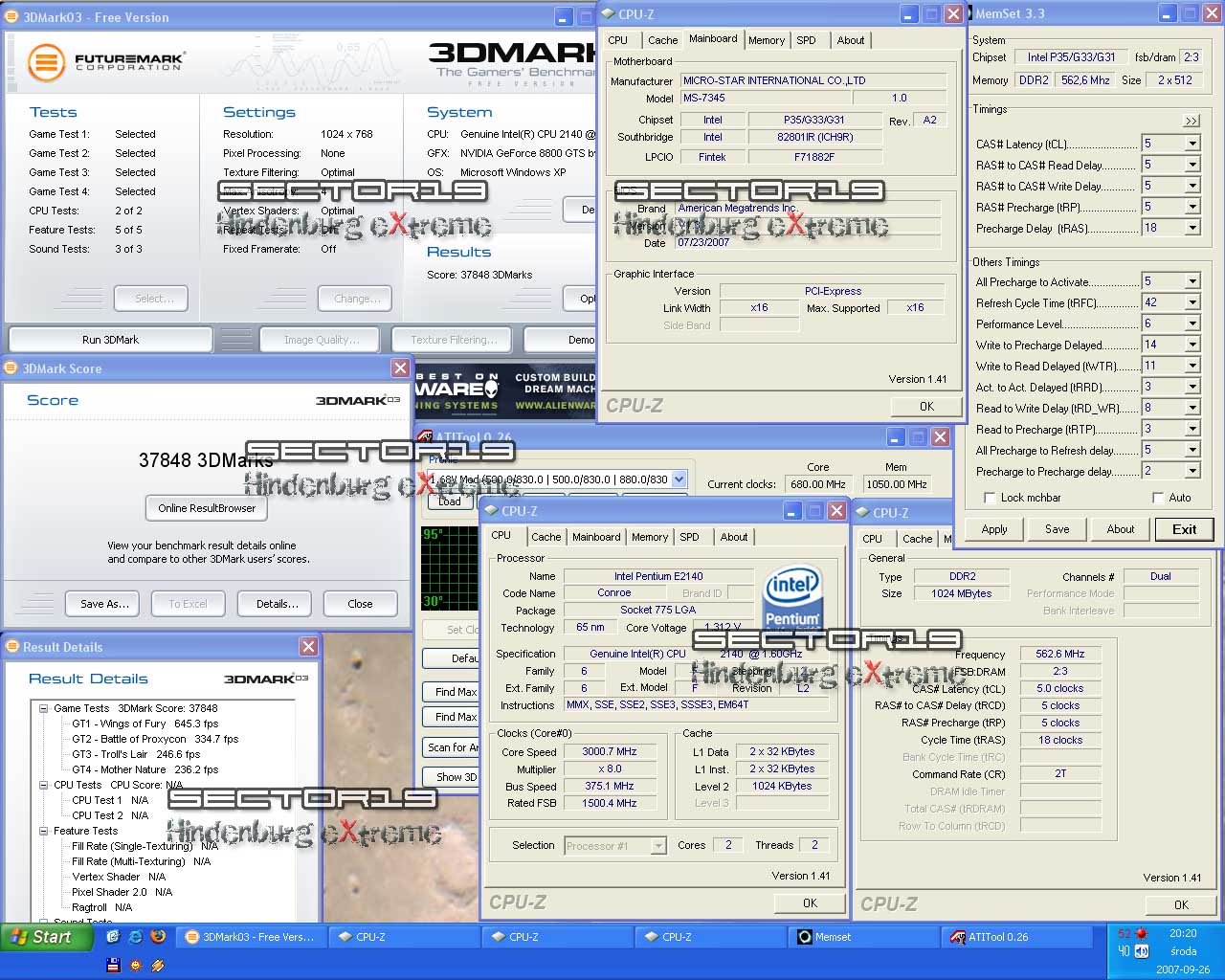
Task: Switch to 3DMark03 taskbar button
Action: pyautogui.click(x=253, y=937)
